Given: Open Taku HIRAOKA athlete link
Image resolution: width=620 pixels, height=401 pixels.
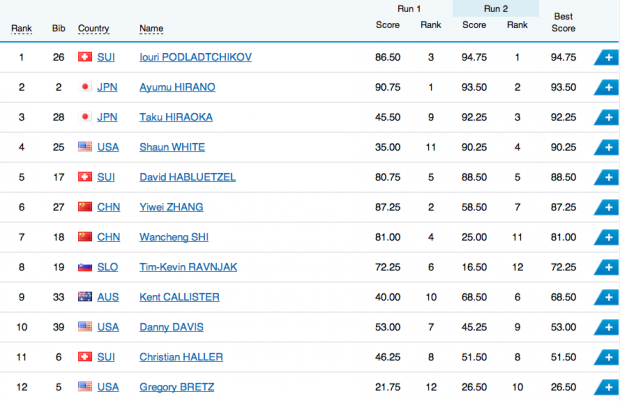Looking at the screenshot, I should point(178,118).
